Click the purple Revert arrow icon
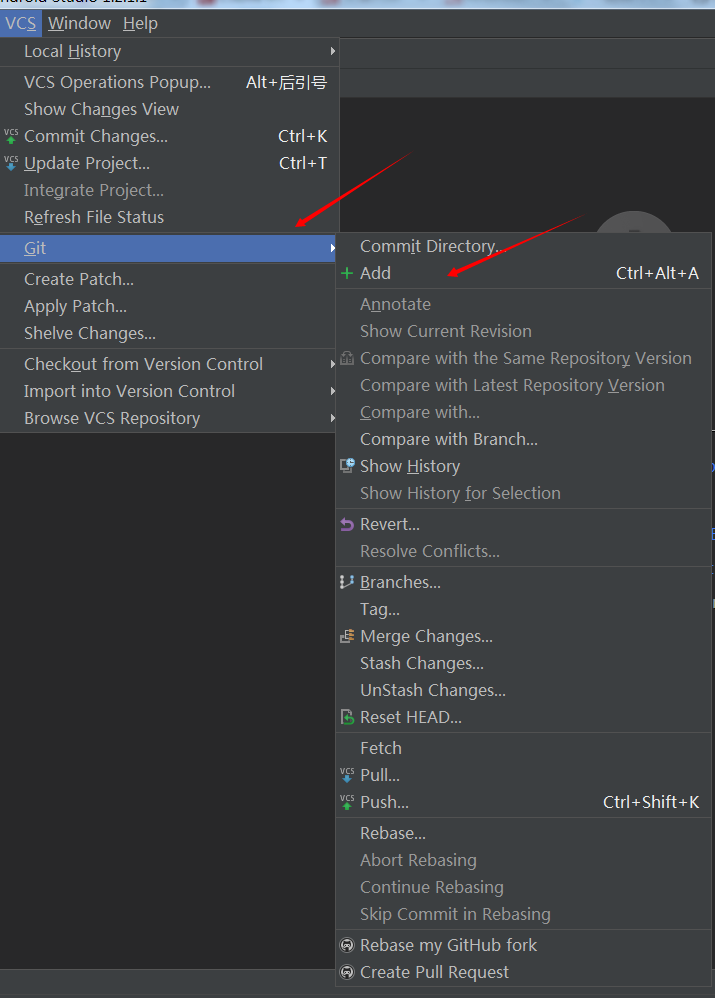Image resolution: width=715 pixels, height=998 pixels. click(347, 524)
